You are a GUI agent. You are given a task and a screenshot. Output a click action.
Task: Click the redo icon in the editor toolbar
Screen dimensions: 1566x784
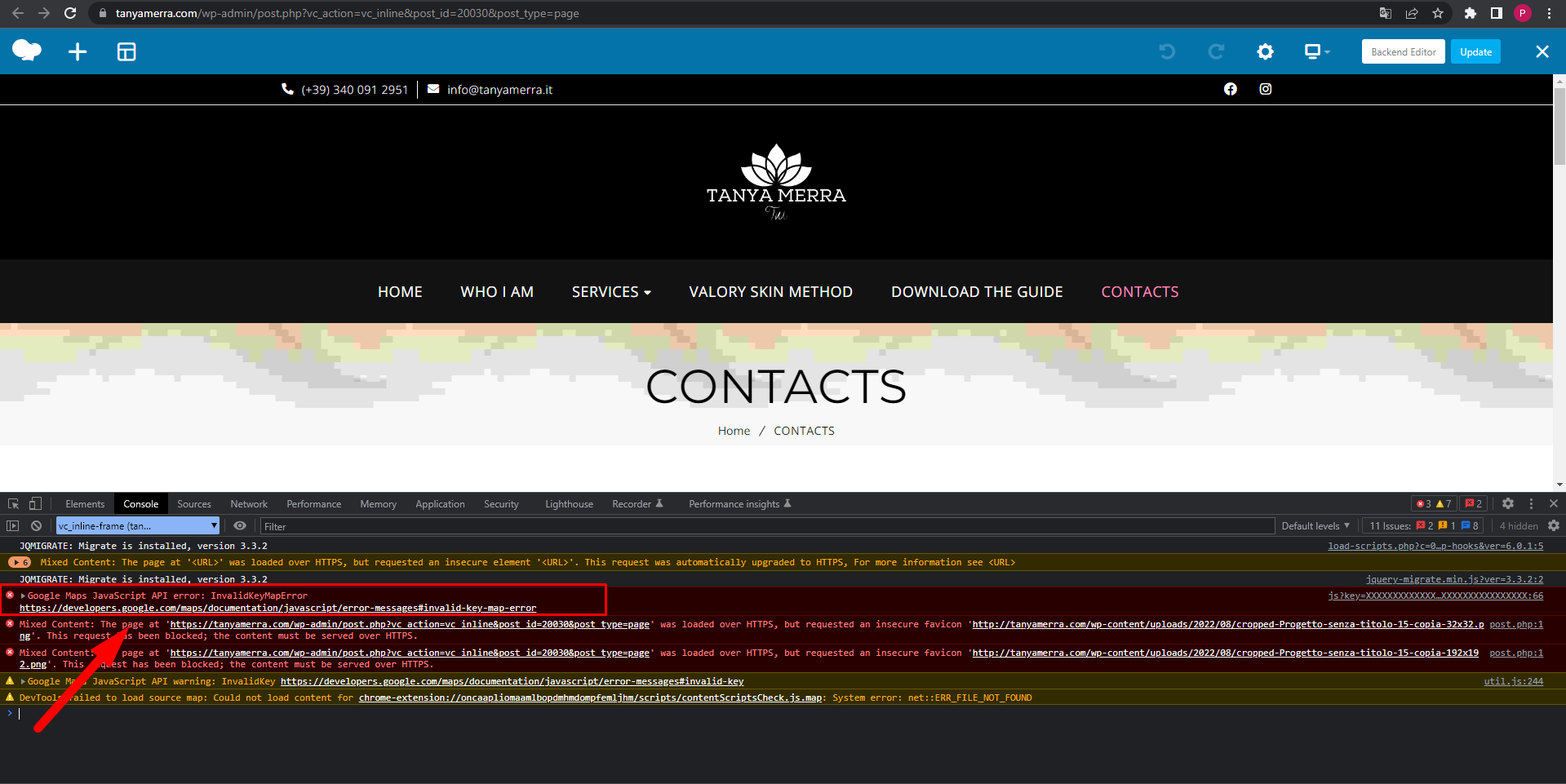pyautogui.click(x=1216, y=52)
